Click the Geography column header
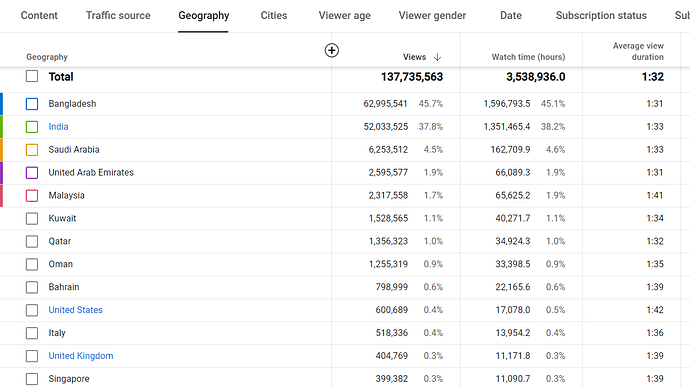The image size is (690, 388). 47,57
